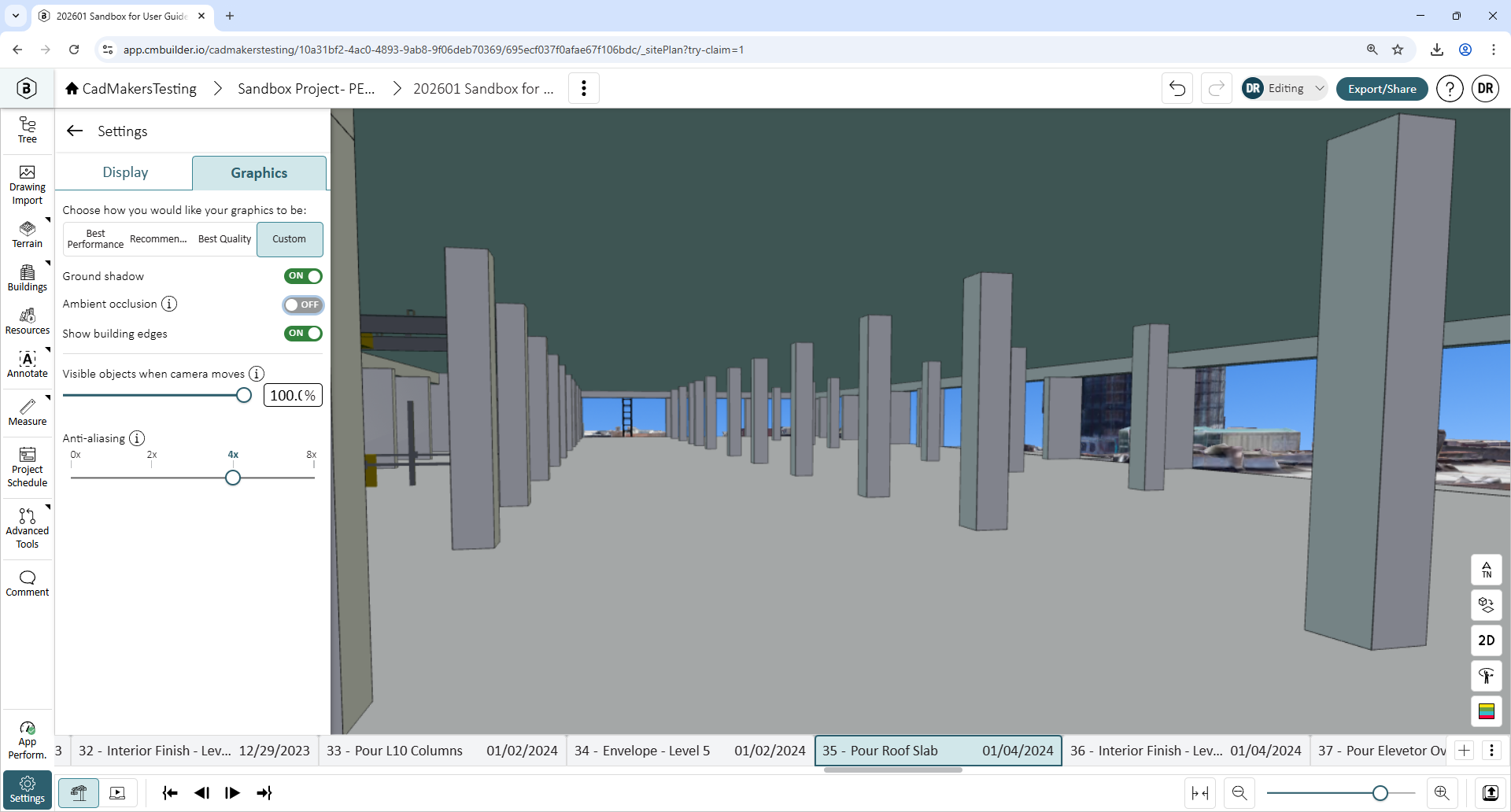Viewport: 1511px width, 812px height.
Task: Select the Best Performance graphics preset
Action: coord(95,239)
